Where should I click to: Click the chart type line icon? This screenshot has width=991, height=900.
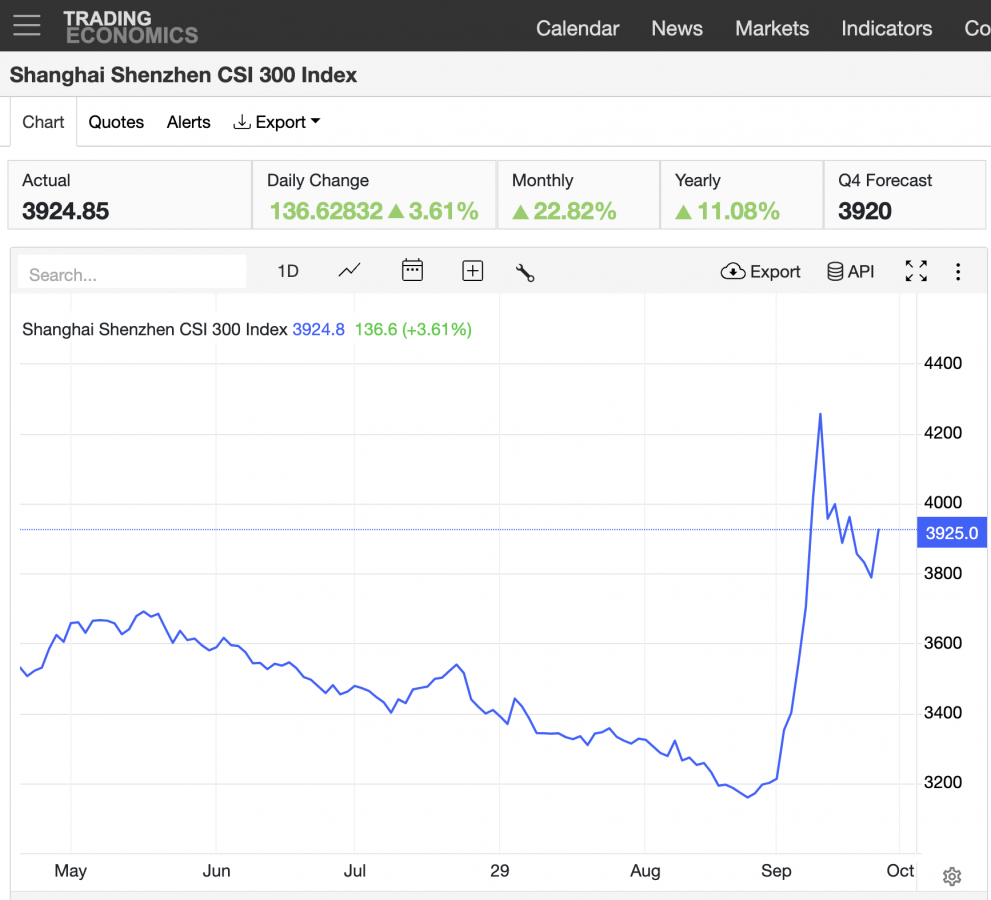click(349, 270)
